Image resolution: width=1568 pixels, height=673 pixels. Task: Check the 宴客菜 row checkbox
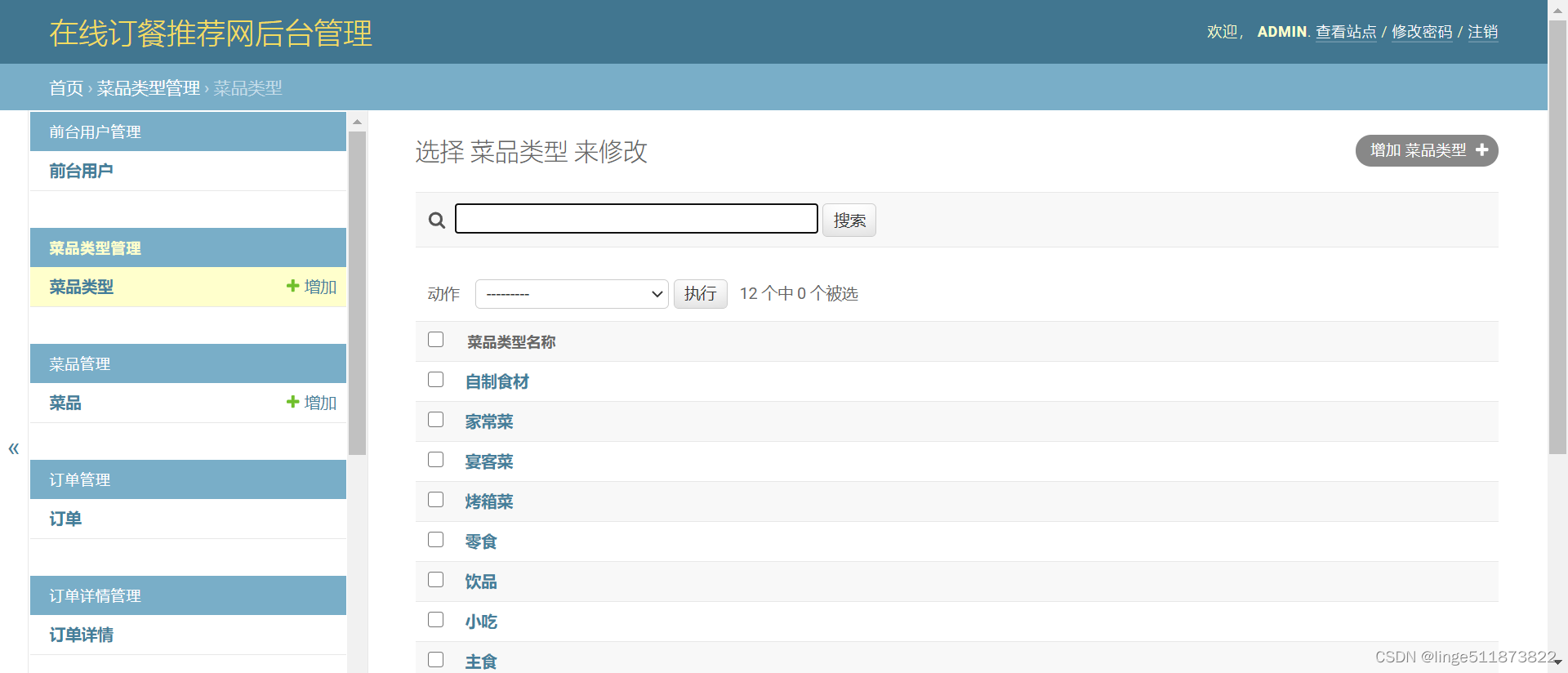[x=436, y=460]
